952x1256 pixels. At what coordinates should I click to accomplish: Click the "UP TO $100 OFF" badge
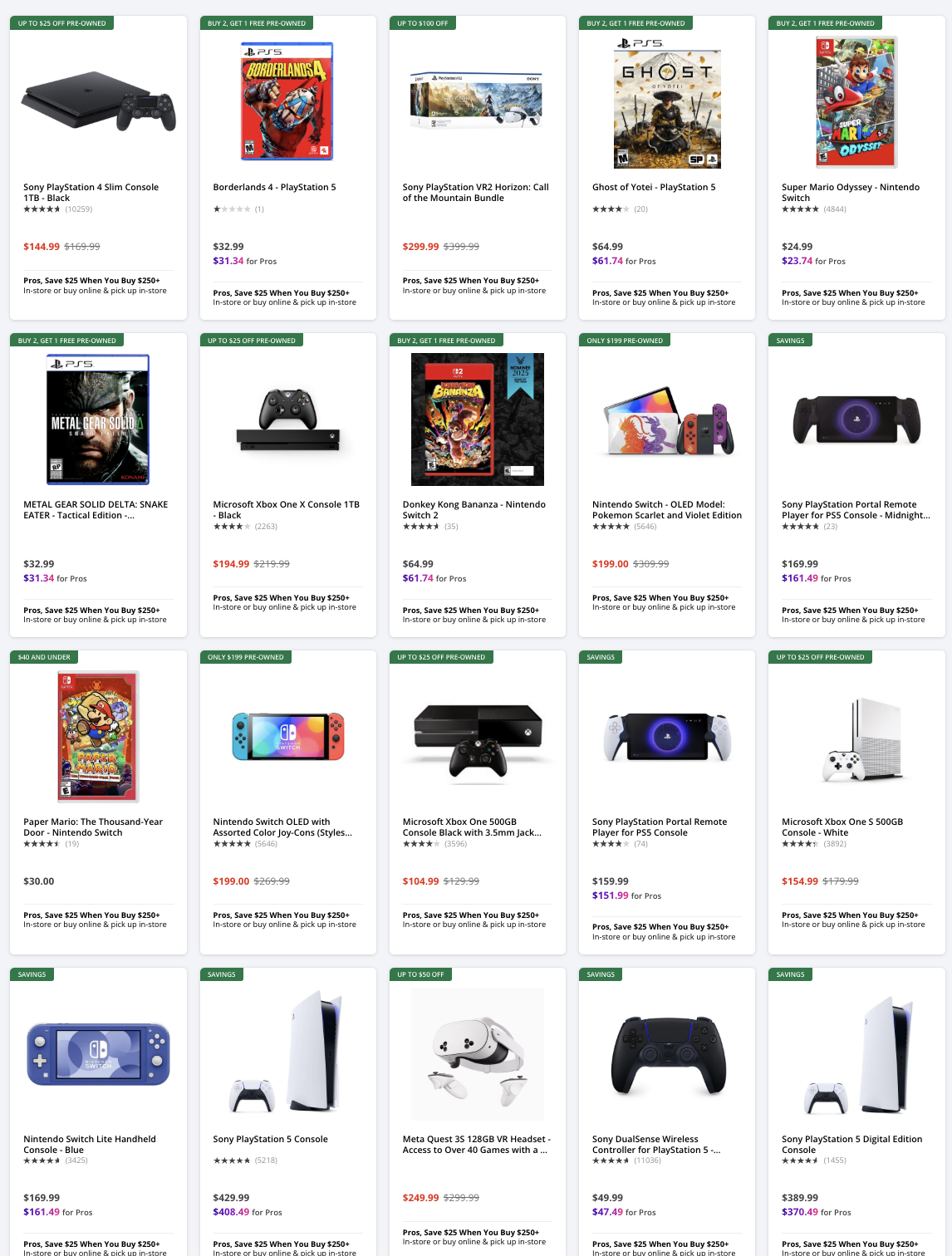click(x=422, y=23)
